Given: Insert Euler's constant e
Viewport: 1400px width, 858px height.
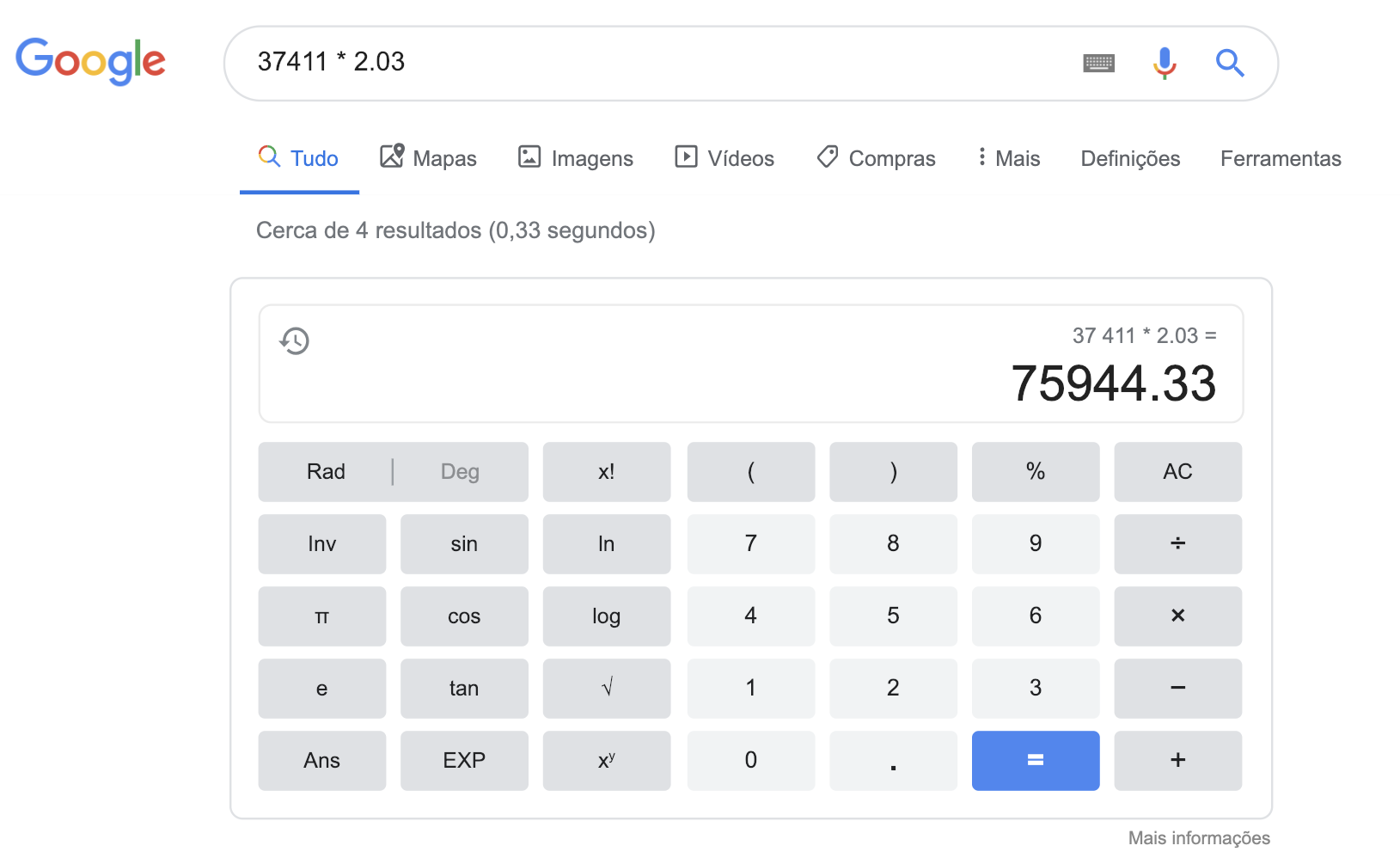Looking at the screenshot, I should tap(322, 689).
